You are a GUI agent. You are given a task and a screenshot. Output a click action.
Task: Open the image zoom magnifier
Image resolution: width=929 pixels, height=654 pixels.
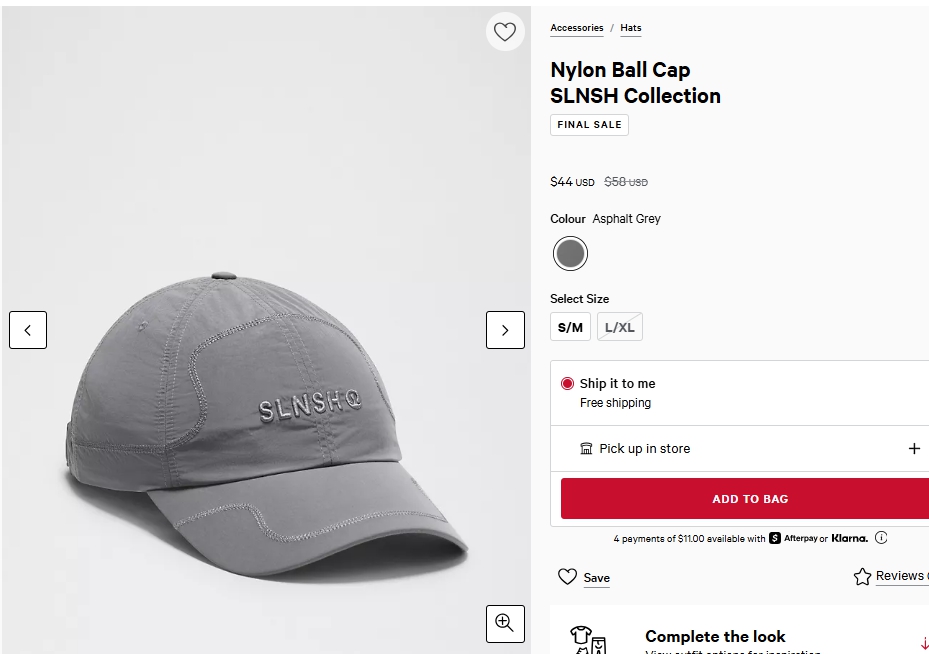(505, 624)
